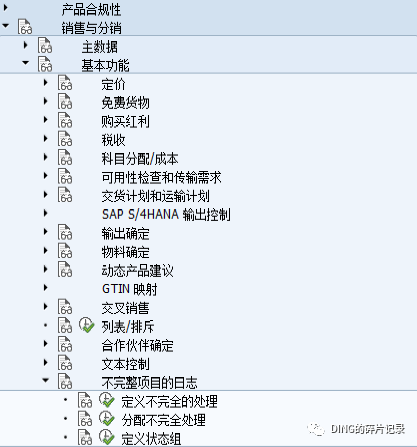Open documentation icon for 购买红利
Image resolution: width=417 pixels, height=447 pixels.
[x=65, y=120]
